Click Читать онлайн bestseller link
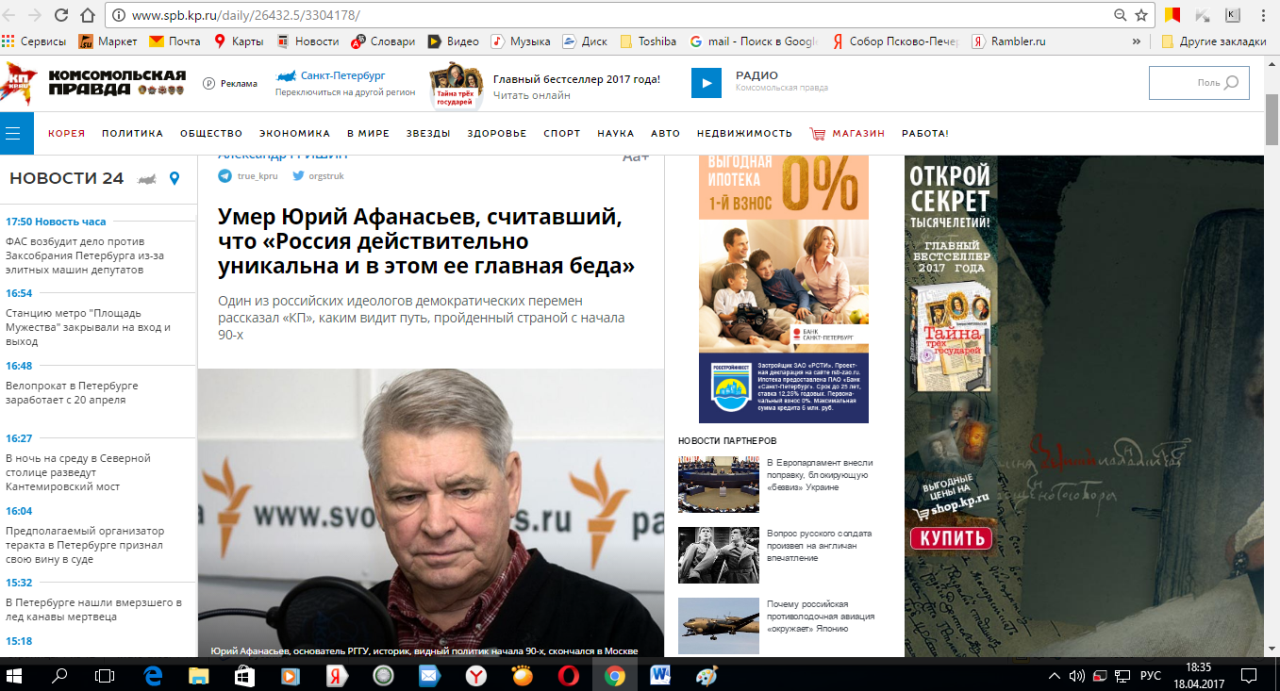1280x691 pixels. point(532,95)
